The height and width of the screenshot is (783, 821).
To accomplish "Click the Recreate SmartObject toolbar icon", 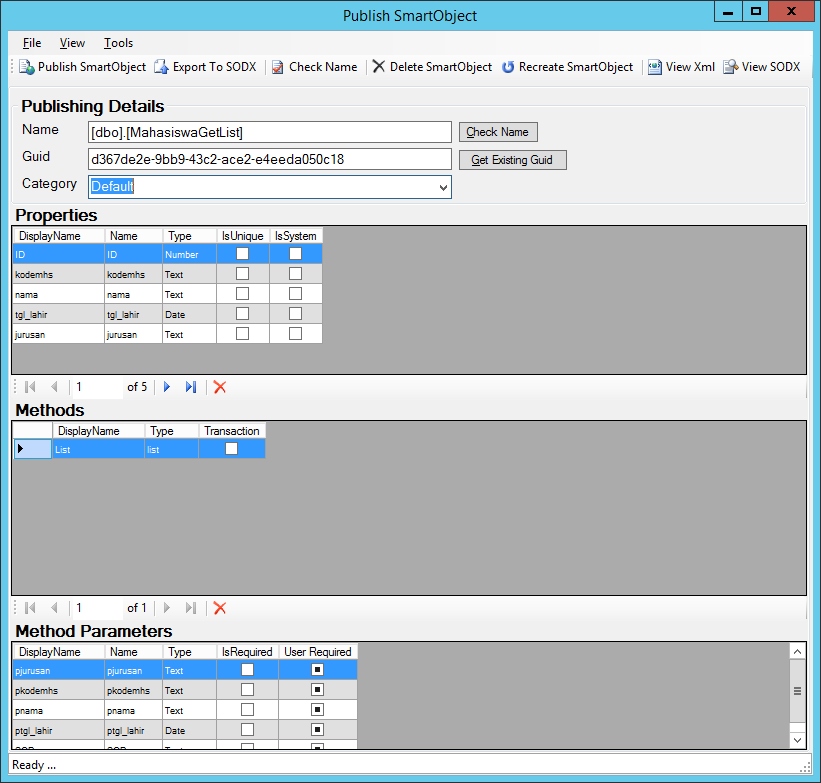I will (508, 67).
